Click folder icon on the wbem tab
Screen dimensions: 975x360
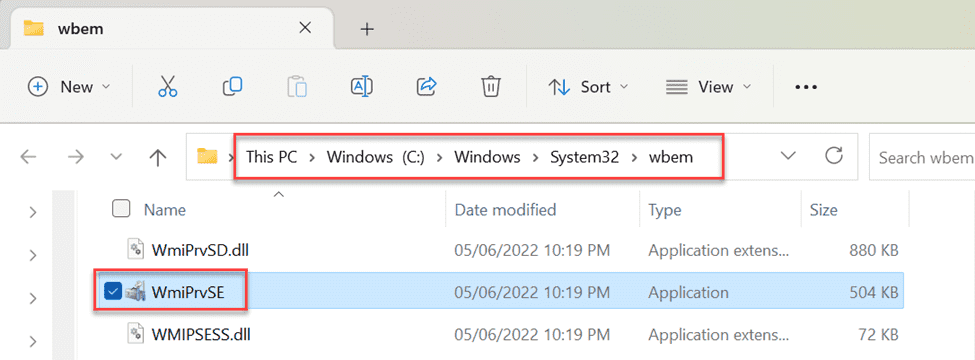point(34,29)
